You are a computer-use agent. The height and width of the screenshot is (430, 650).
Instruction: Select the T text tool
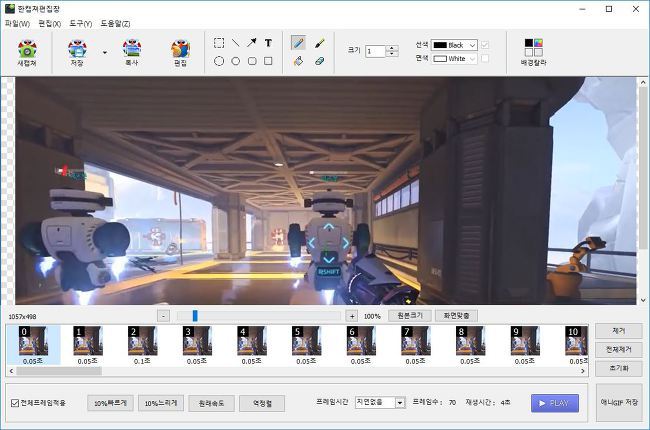pos(268,43)
